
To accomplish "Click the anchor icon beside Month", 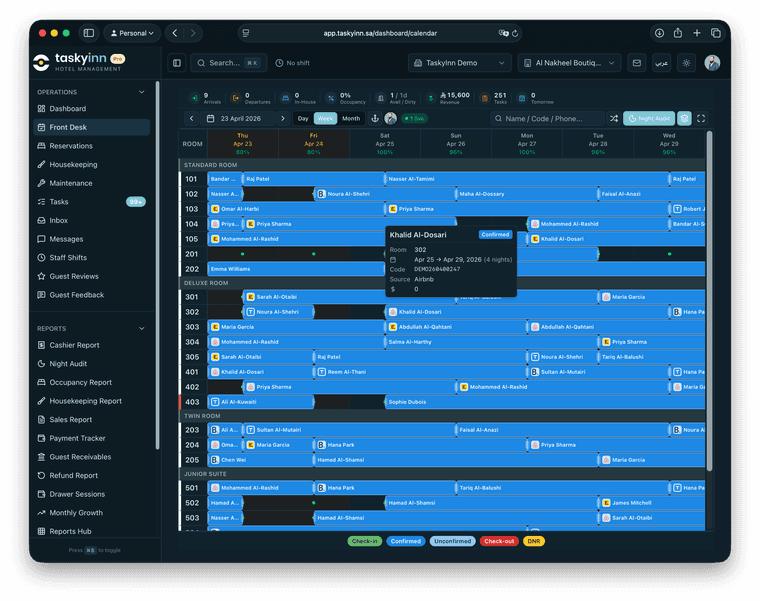I will point(375,118).
